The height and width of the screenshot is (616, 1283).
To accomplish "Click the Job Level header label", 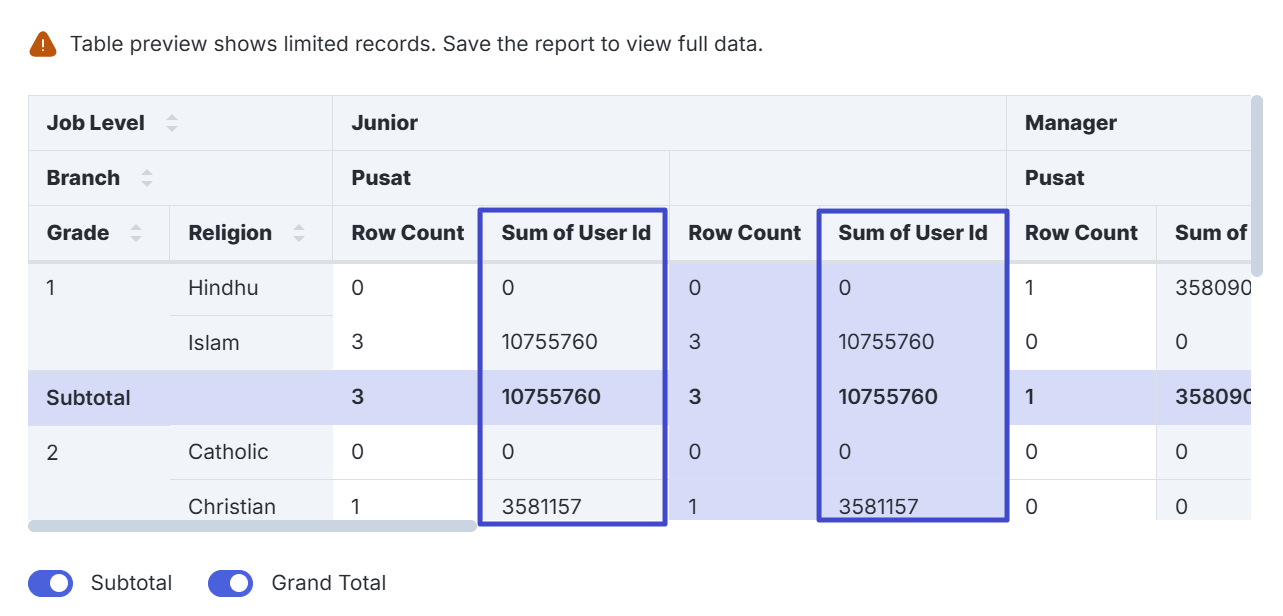I will (95, 123).
